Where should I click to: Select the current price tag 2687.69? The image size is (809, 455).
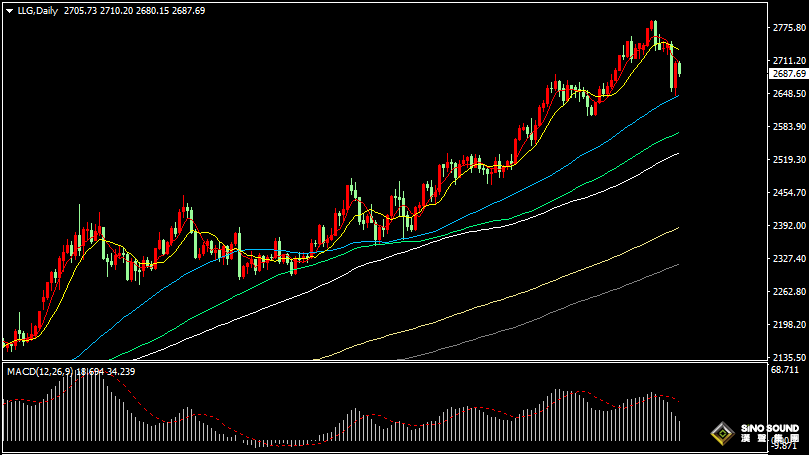point(788,74)
